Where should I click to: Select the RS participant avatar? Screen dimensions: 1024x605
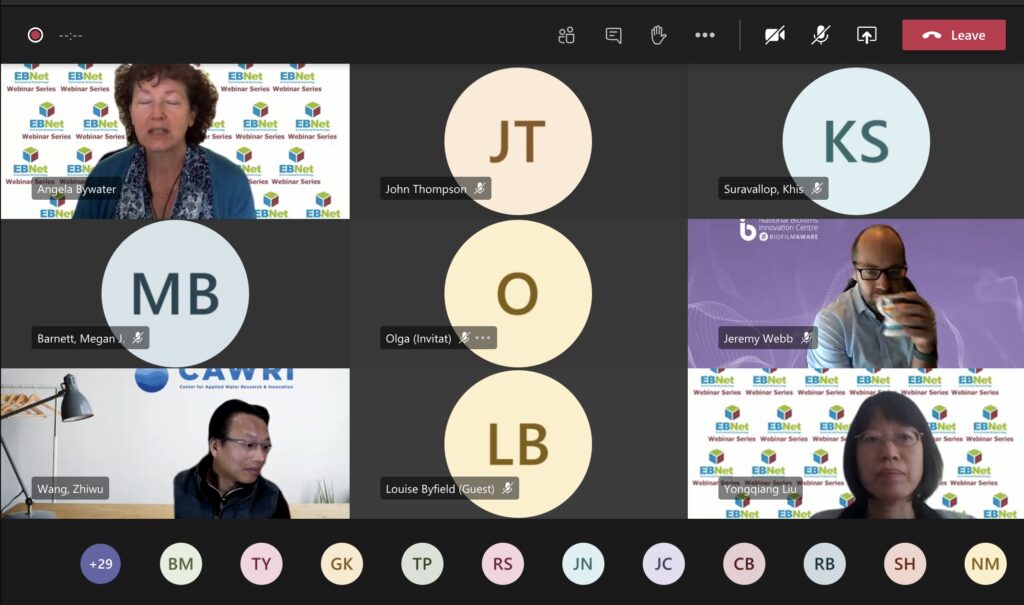(503, 563)
